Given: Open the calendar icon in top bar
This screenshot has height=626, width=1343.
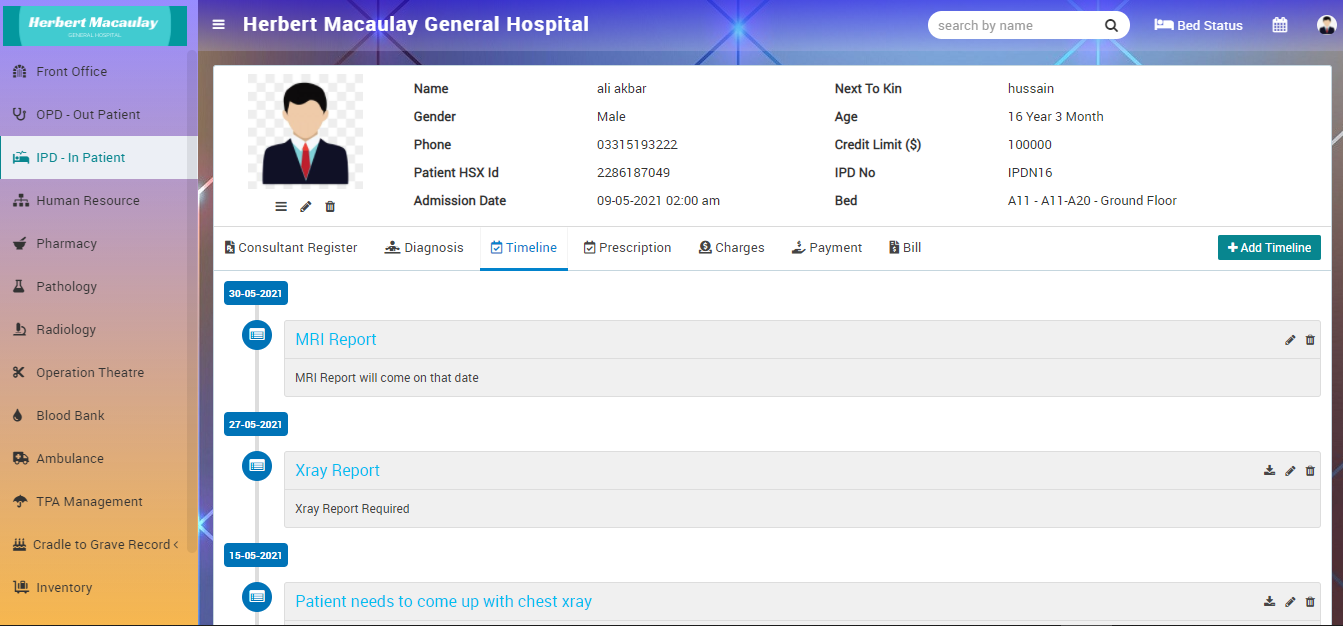Looking at the screenshot, I should coord(1279,25).
